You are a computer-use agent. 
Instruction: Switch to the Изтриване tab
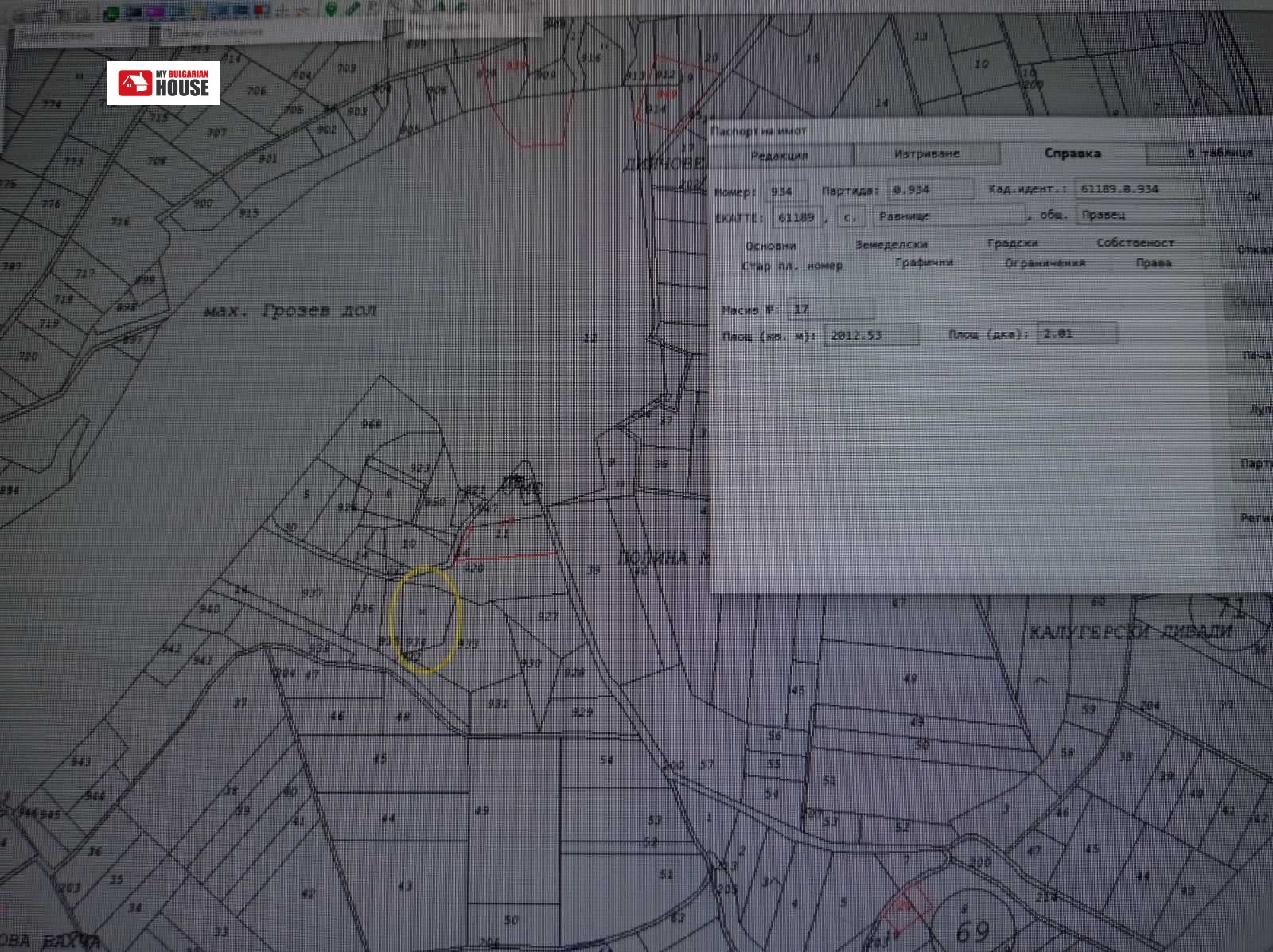[926, 153]
